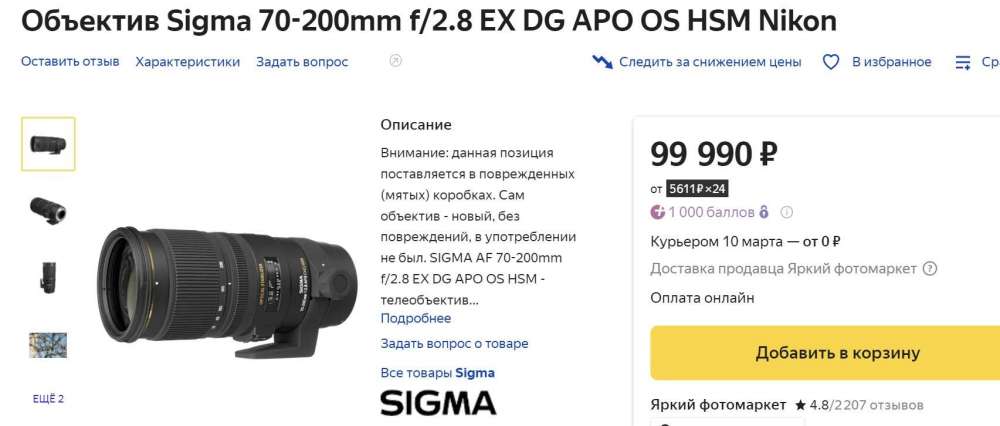Open Оставить отзыв

(70, 62)
